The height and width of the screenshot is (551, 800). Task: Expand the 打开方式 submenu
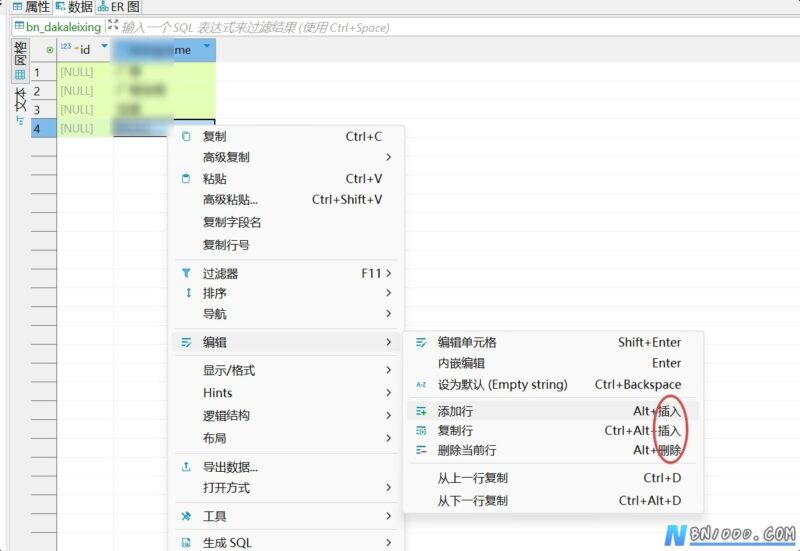[389, 488]
